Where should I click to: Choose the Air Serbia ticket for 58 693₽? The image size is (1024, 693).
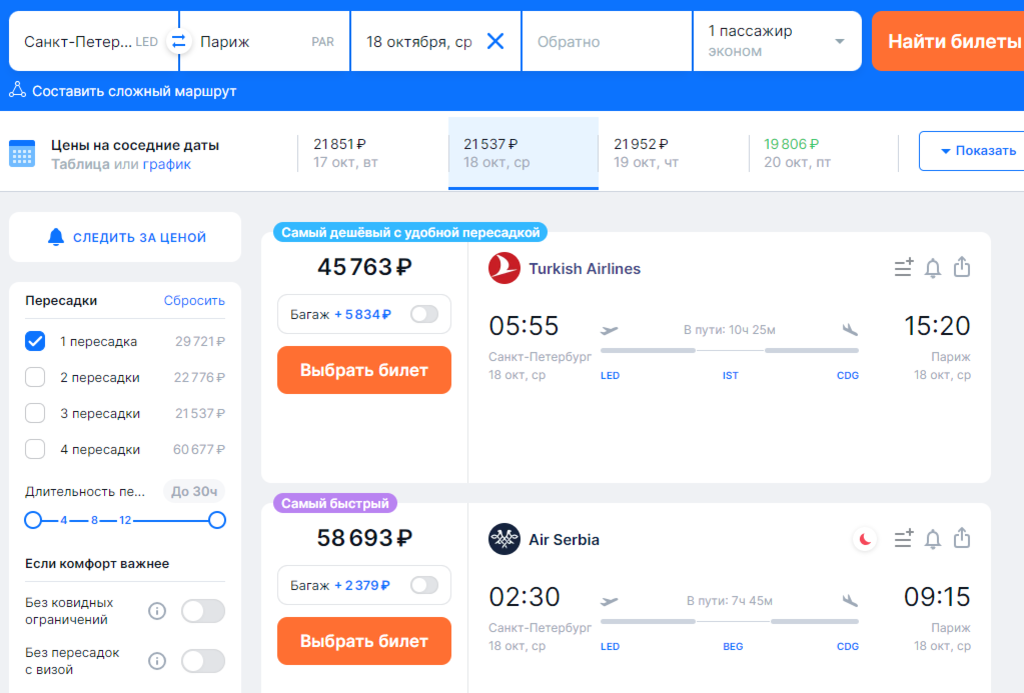364,641
